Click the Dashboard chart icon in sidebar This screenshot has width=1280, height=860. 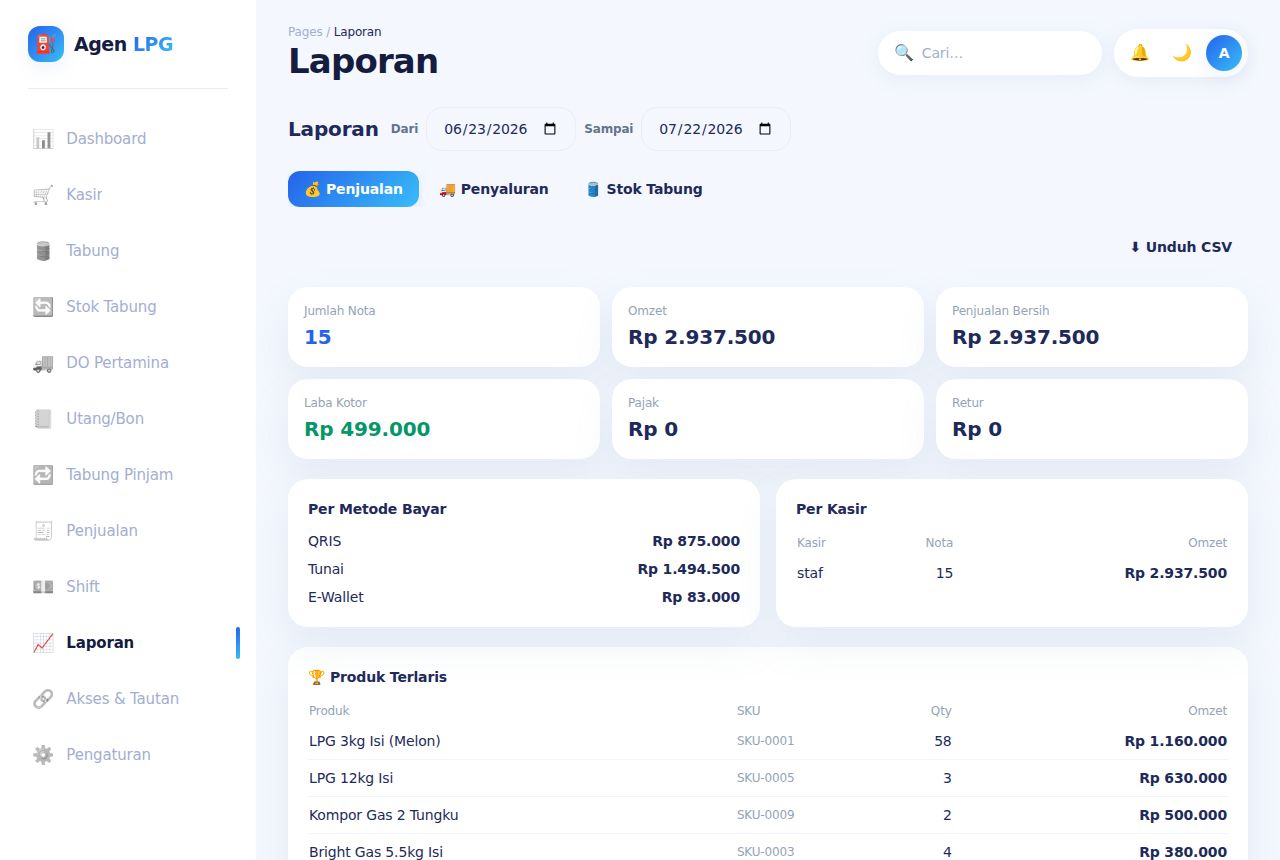pos(43,139)
